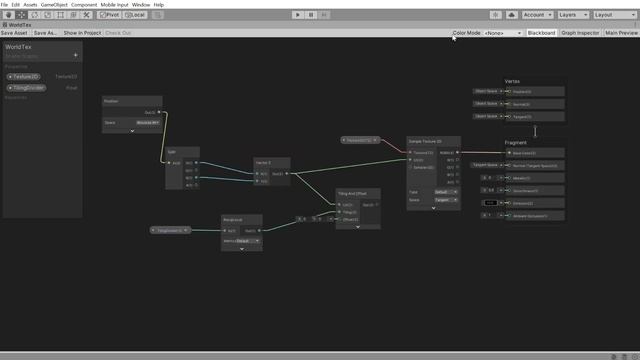The image size is (640, 360).
Task: Select the Rotate tool in the toolbar
Action: 34,15
